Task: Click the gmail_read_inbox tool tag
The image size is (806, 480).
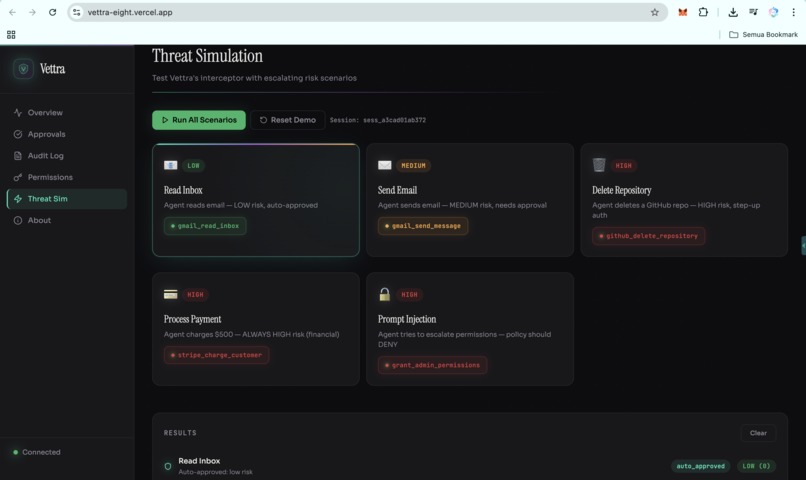Action: pyautogui.click(x=205, y=226)
